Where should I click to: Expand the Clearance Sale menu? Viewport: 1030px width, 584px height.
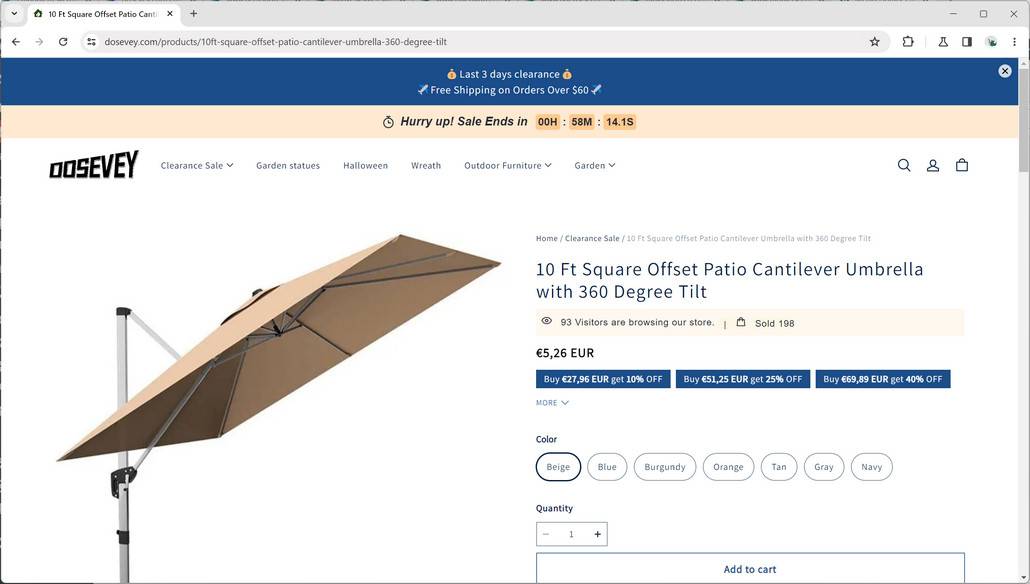(197, 166)
